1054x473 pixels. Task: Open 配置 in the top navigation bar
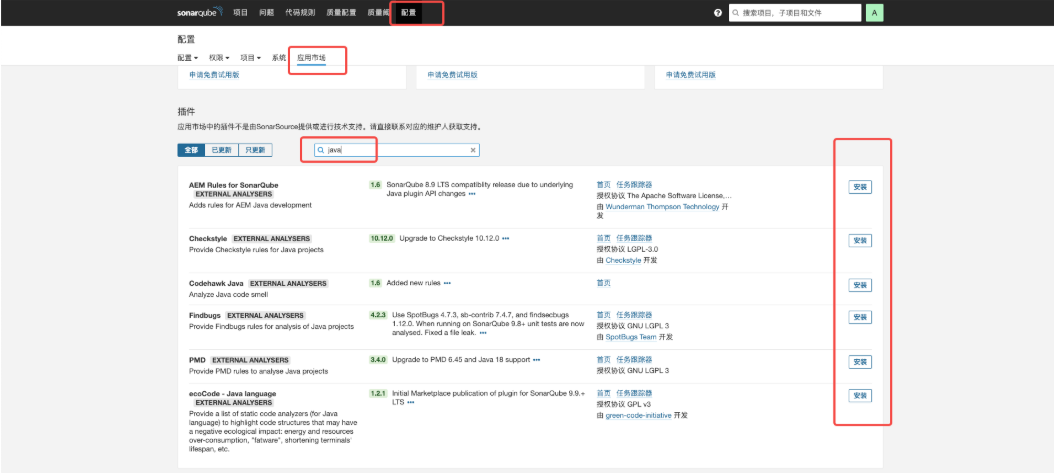pyautogui.click(x=409, y=13)
